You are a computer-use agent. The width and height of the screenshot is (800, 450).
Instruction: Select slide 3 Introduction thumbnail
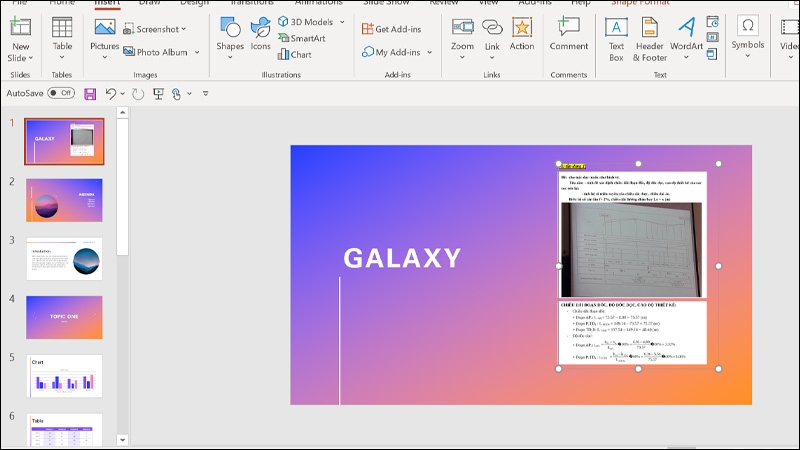tap(64, 259)
